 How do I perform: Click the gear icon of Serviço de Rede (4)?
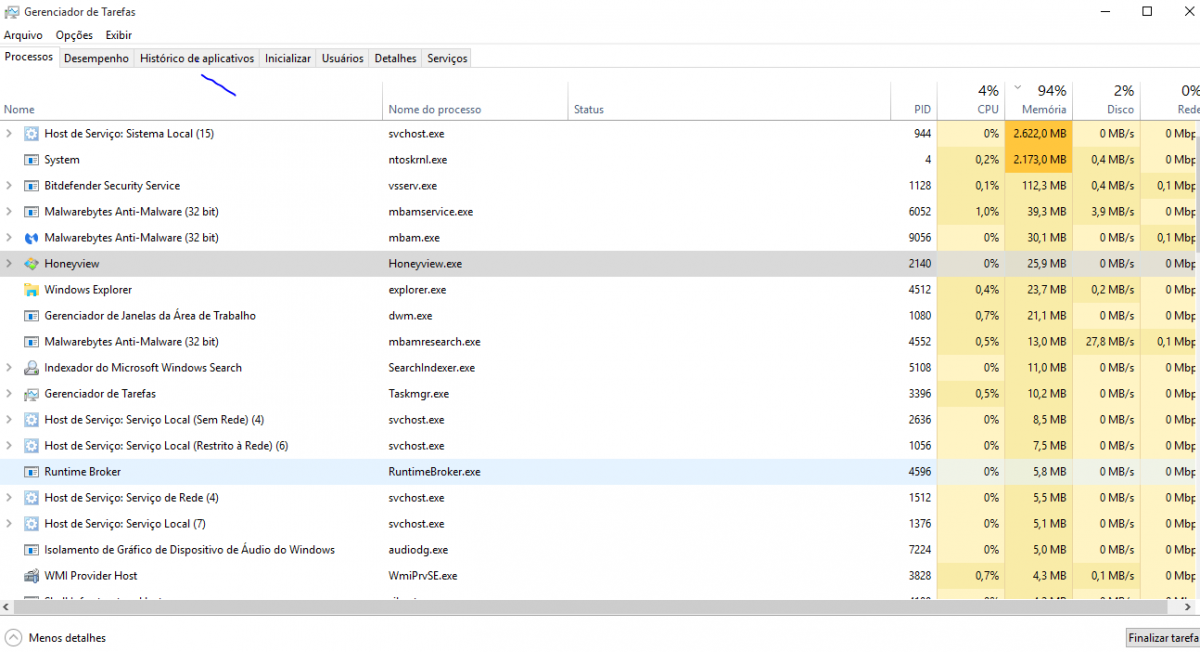pos(31,498)
